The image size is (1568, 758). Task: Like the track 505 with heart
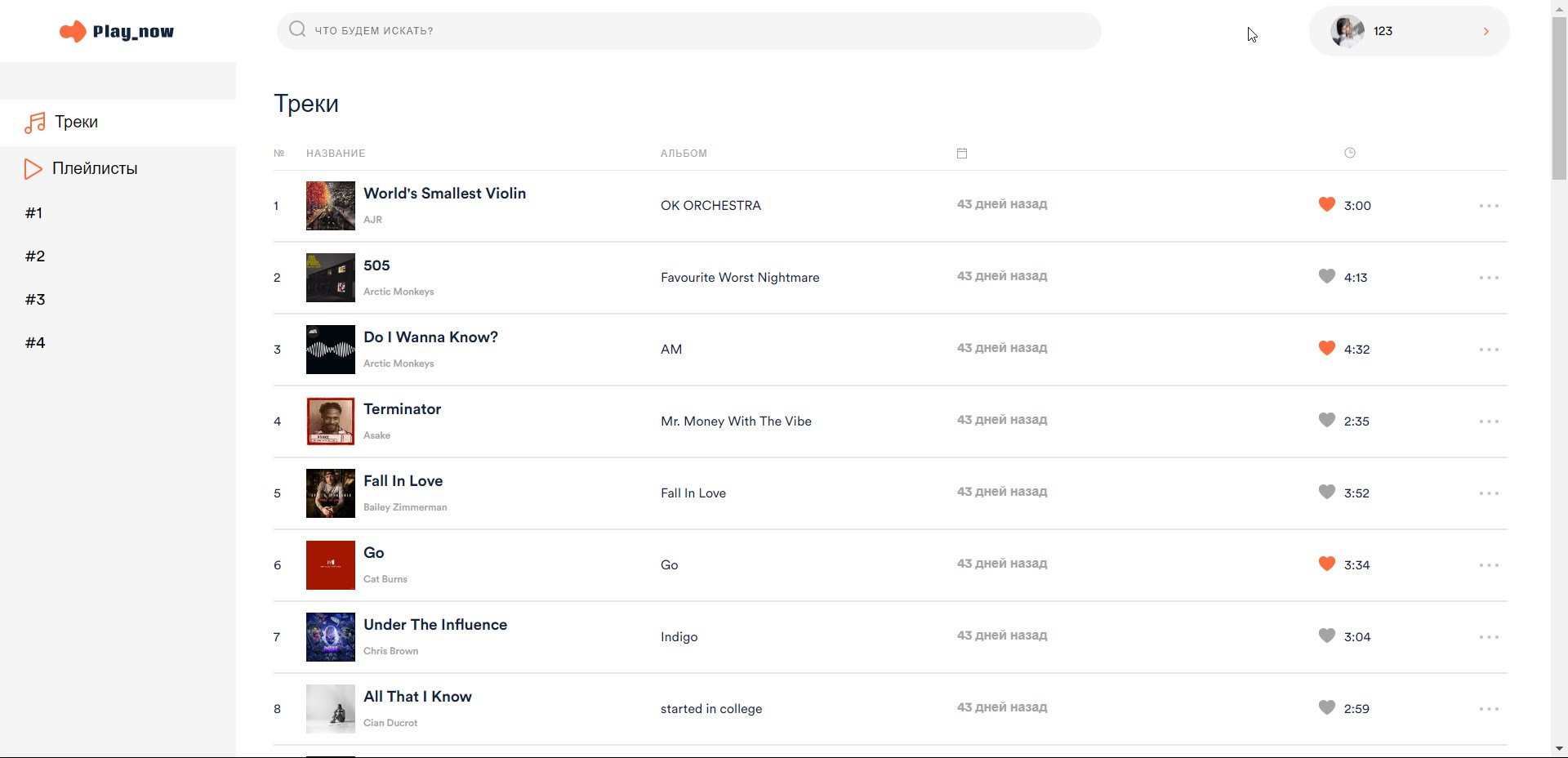pos(1326,276)
